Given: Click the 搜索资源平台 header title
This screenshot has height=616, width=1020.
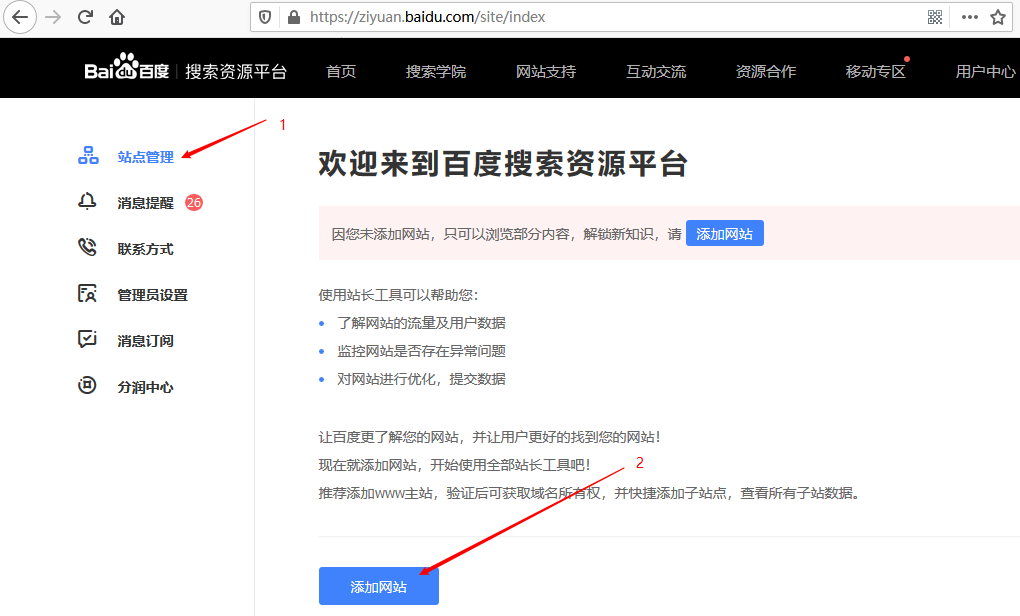Looking at the screenshot, I should [x=236, y=72].
